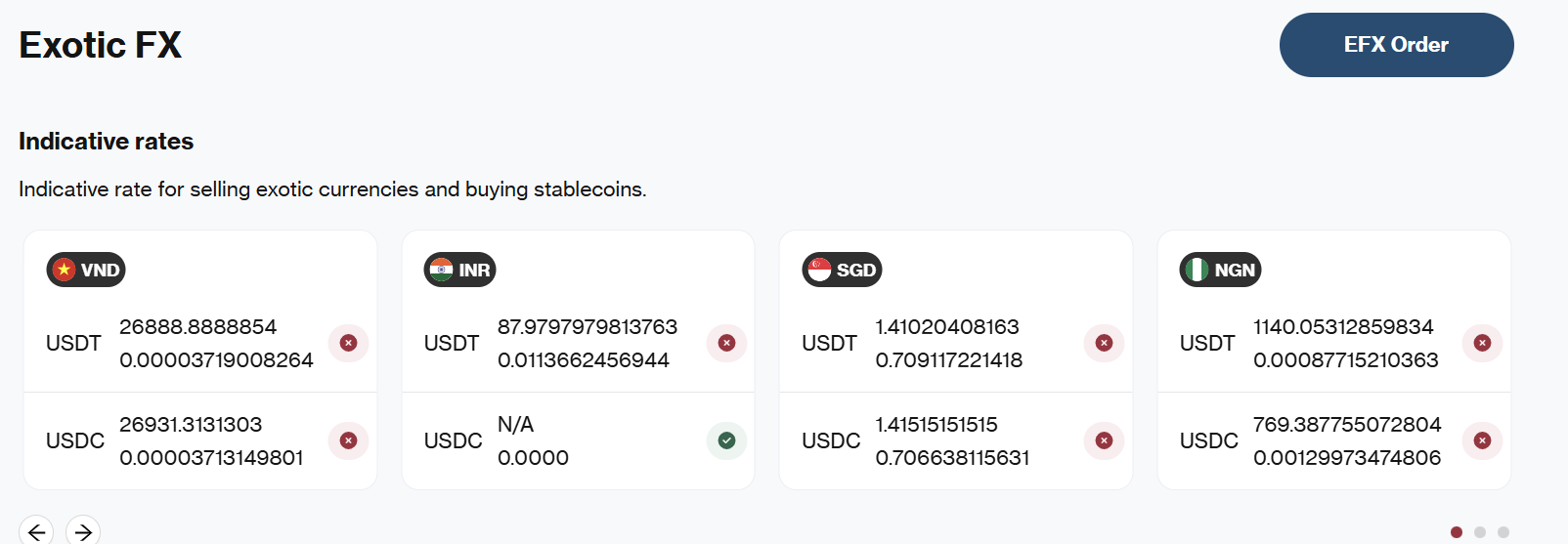Viewport: 1568px width, 544px height.
Task: Click the red X status icon for INR USDT
Action: tap(726, 343)
